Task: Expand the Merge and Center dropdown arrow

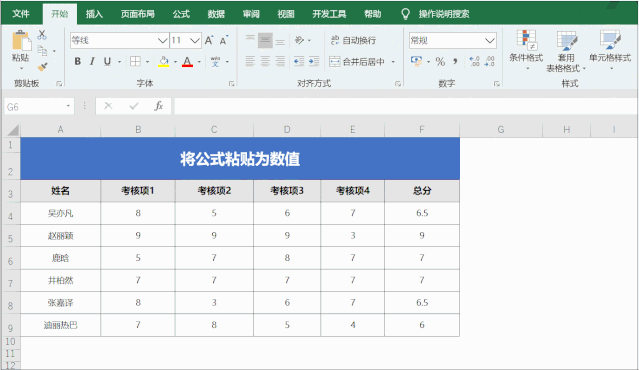Action: click(x=393, y=62)
